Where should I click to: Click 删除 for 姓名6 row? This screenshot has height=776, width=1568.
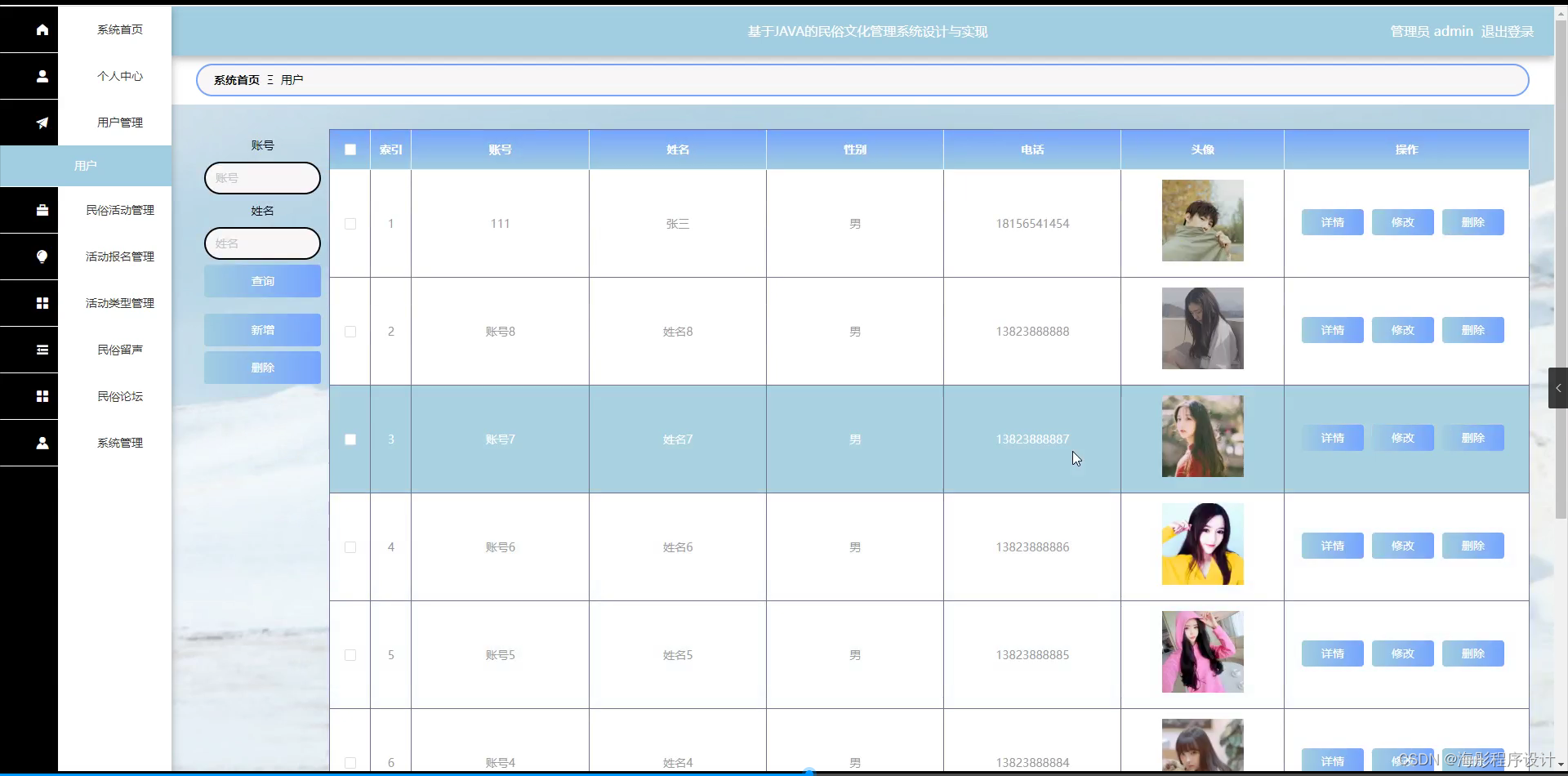(x=1472, y=546)
